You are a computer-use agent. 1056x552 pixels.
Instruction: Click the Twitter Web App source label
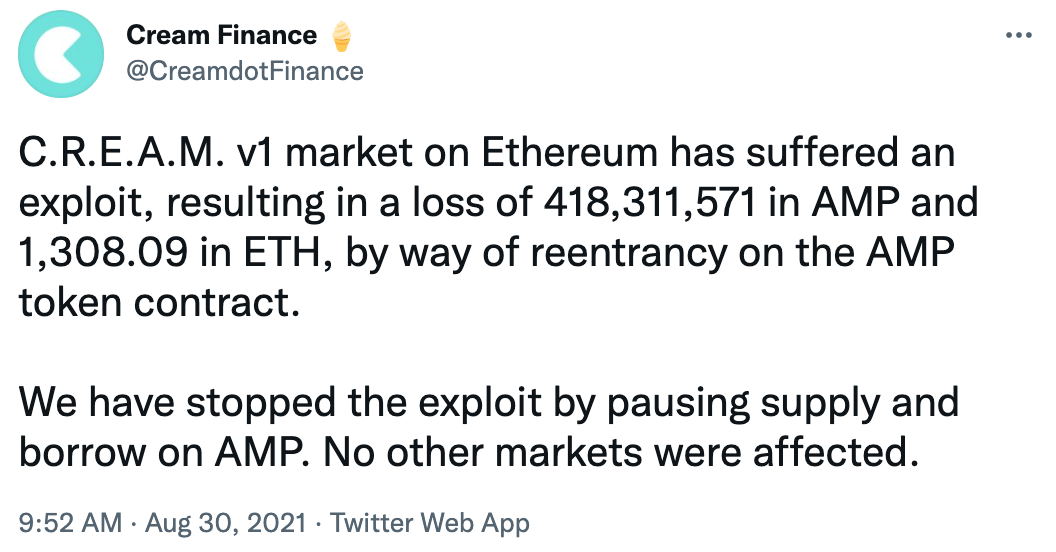[x=429, y=522]
